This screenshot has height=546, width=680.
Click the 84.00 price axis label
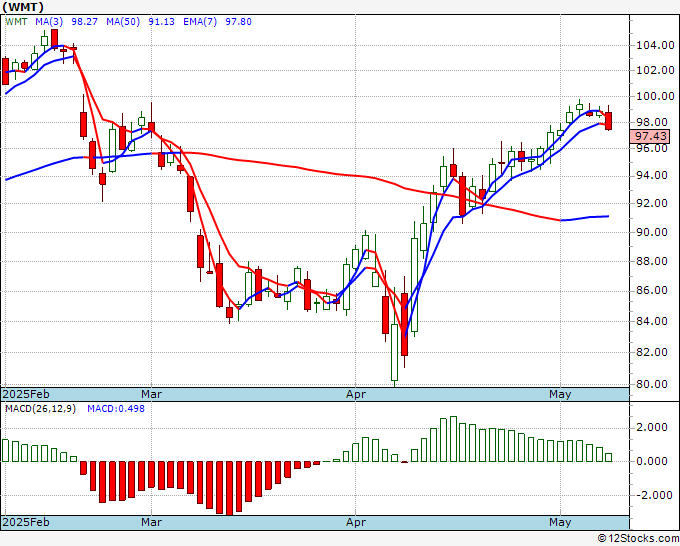click(x=651, y=321)
